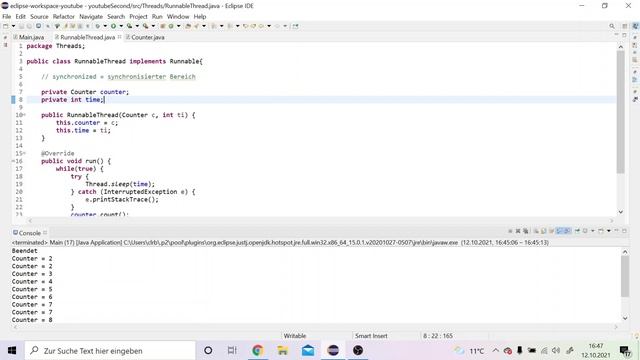
Task: Click the Open Console icon
Action: pyautogui.click(x=601, y=231)
